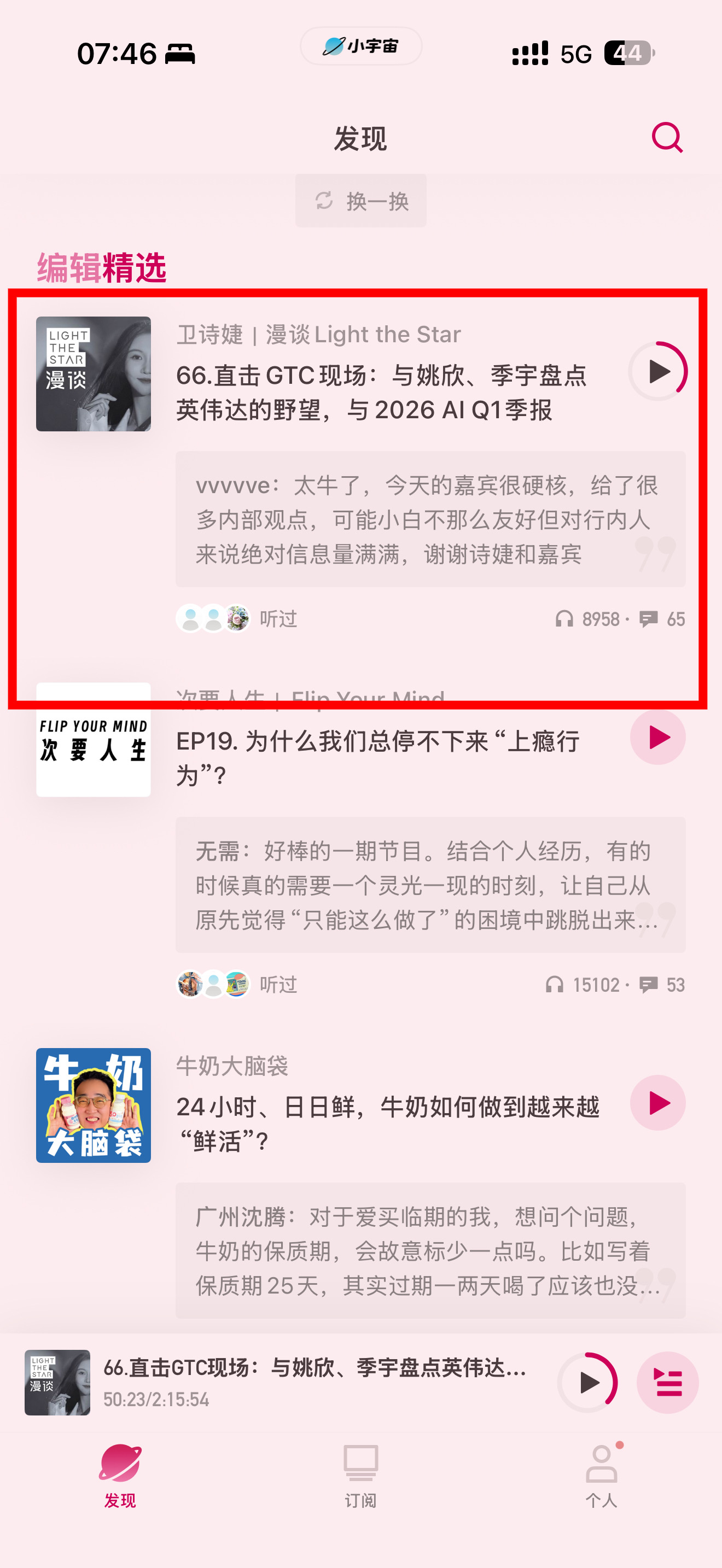The width and height of the screenshot is (722, 1568).
Task: Open the 牛奶大脑袋 podcast name link
Action: coord(232,1066)
